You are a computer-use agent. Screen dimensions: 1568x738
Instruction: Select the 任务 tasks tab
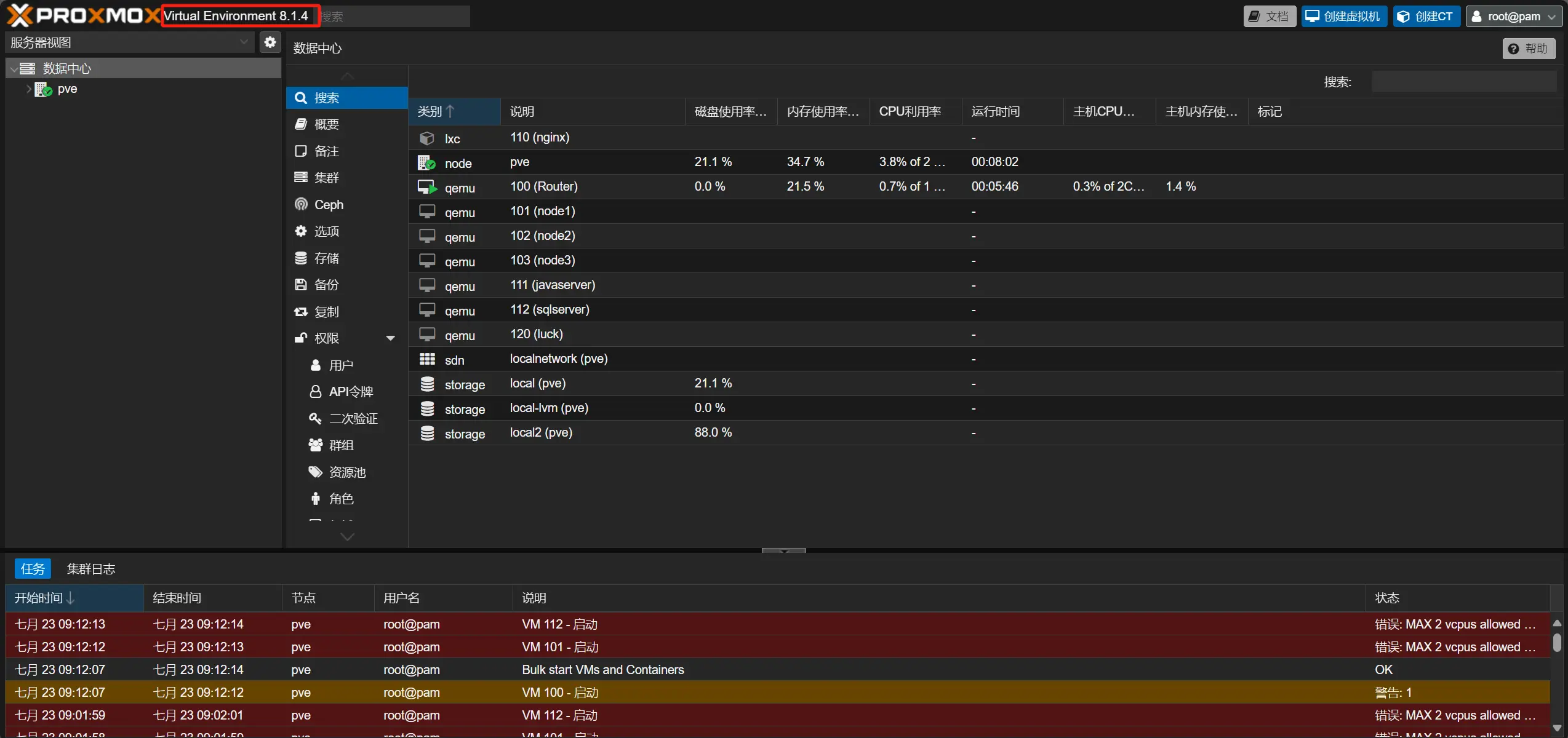pos(33,569)
